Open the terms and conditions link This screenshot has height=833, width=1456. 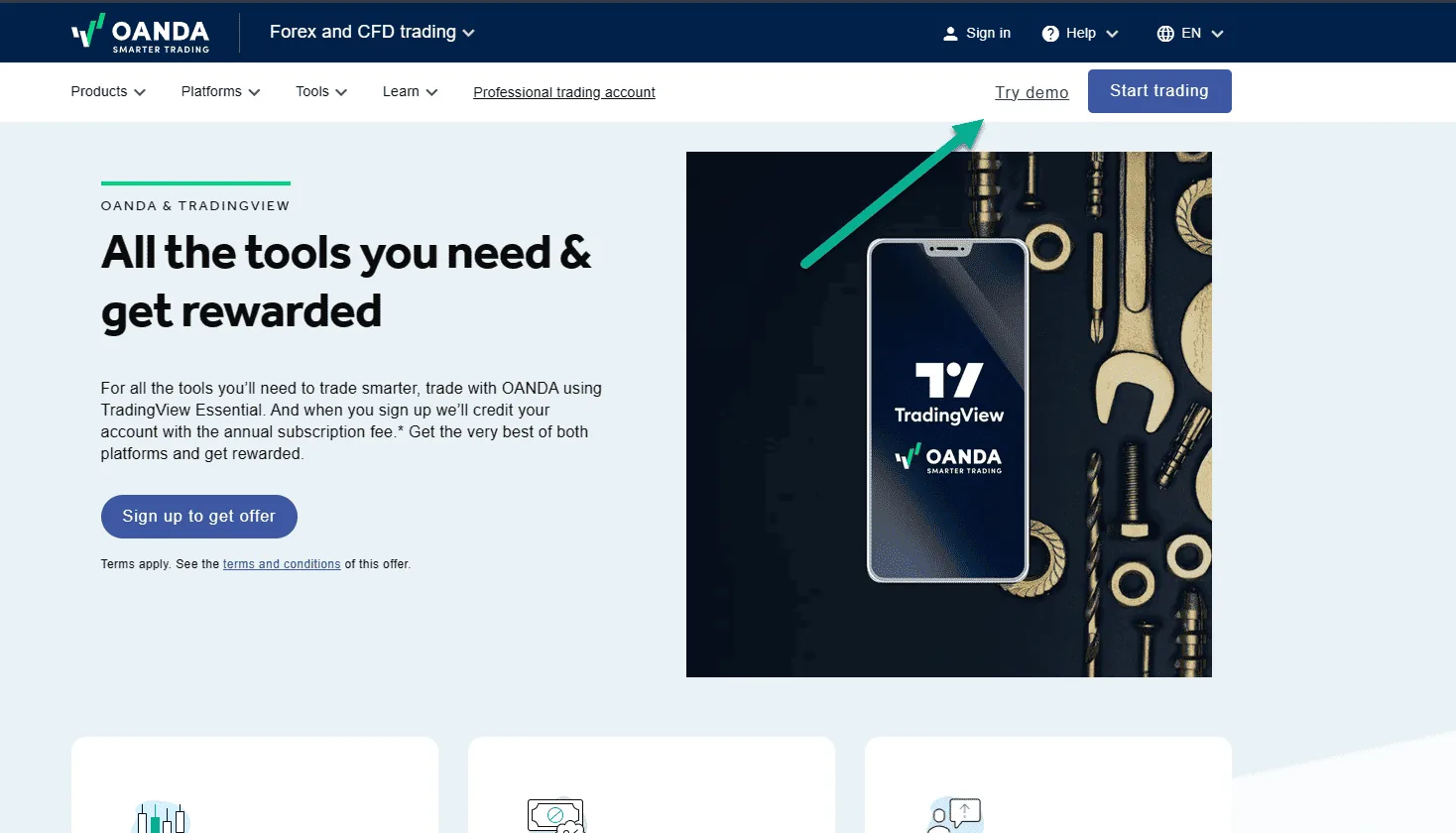(x=282, y=564)
